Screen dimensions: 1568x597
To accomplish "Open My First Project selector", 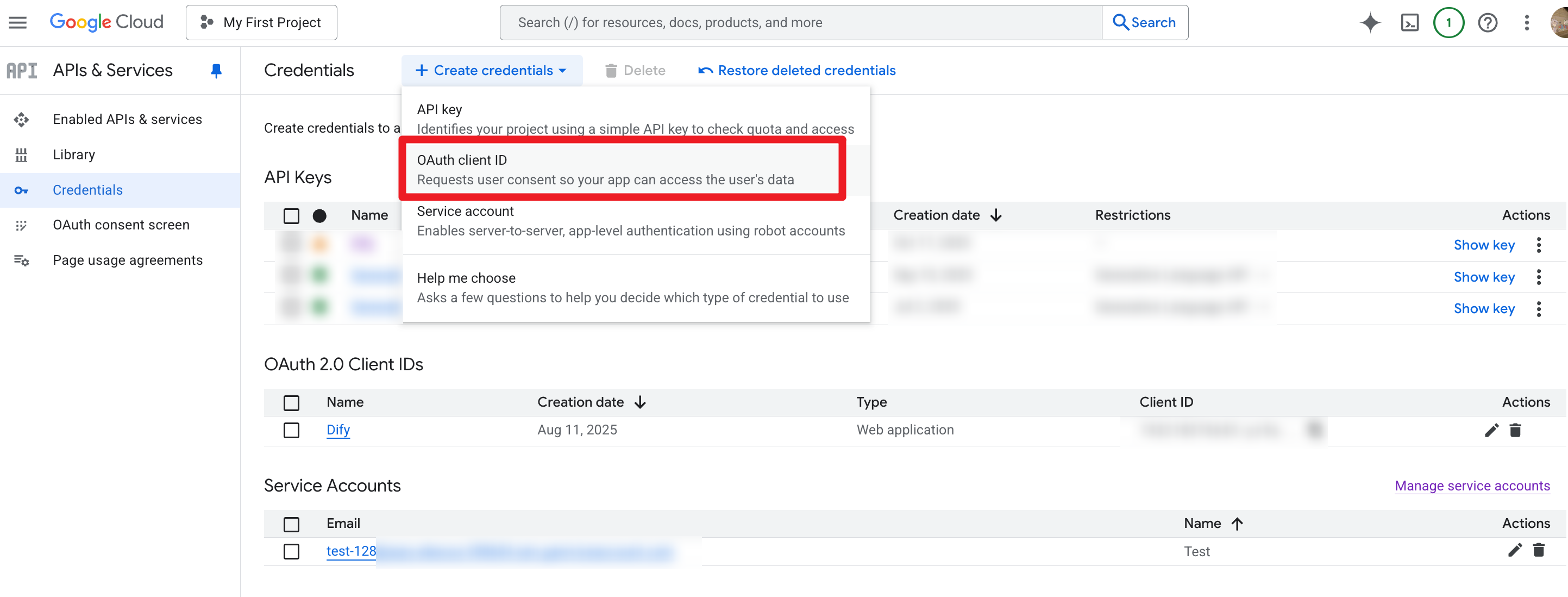I will tap(262, 22).
